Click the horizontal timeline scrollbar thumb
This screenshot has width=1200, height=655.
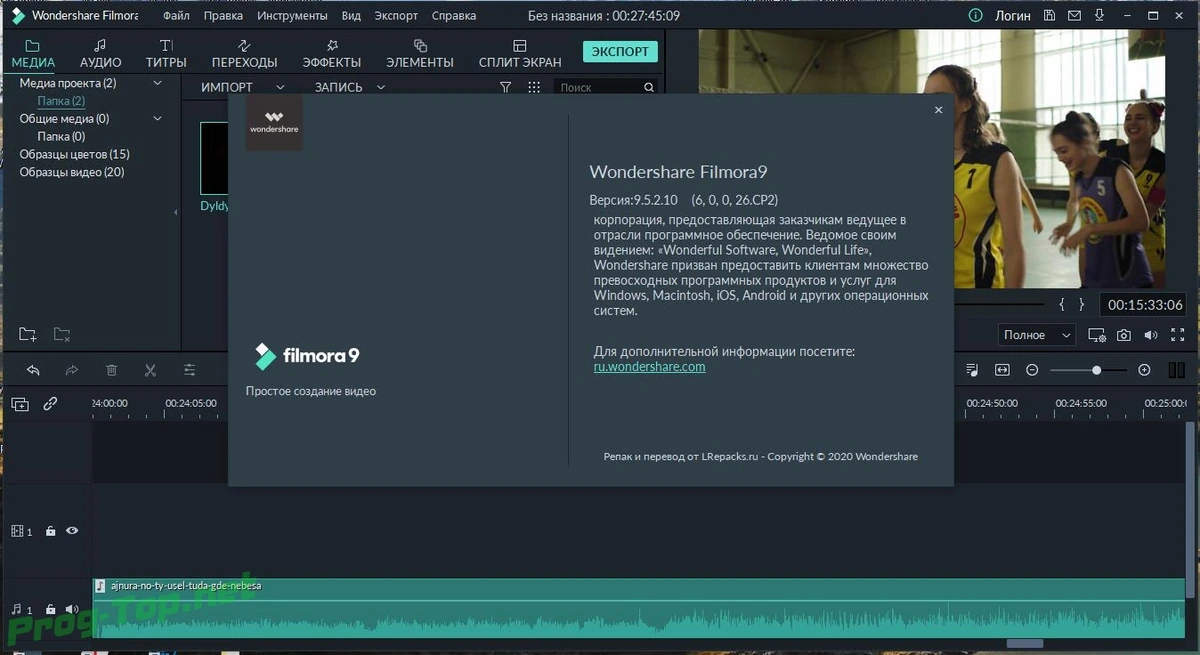[1024, 643]
